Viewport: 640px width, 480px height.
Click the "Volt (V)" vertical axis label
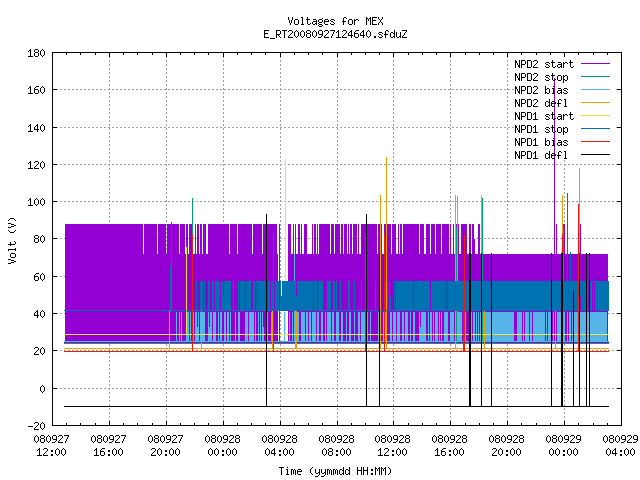coord(12,240)
